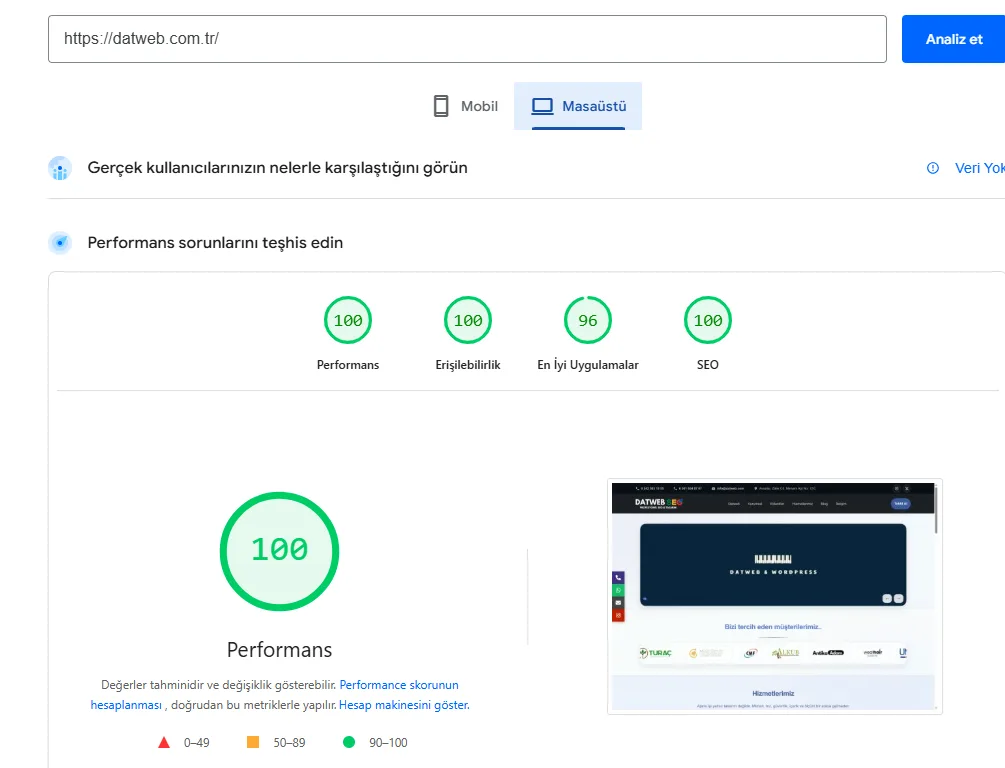Click inside the URL input field
The width and height of the screenshot is (1005, 768).
(467, 38)
